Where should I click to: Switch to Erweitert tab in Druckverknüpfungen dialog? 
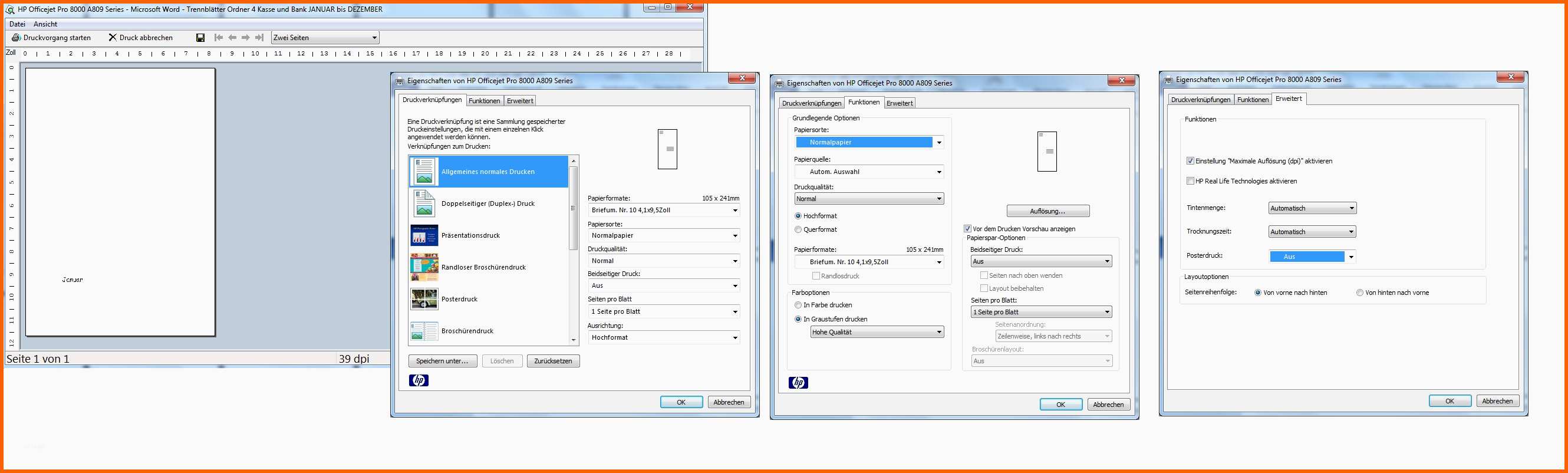pos(520,101)
